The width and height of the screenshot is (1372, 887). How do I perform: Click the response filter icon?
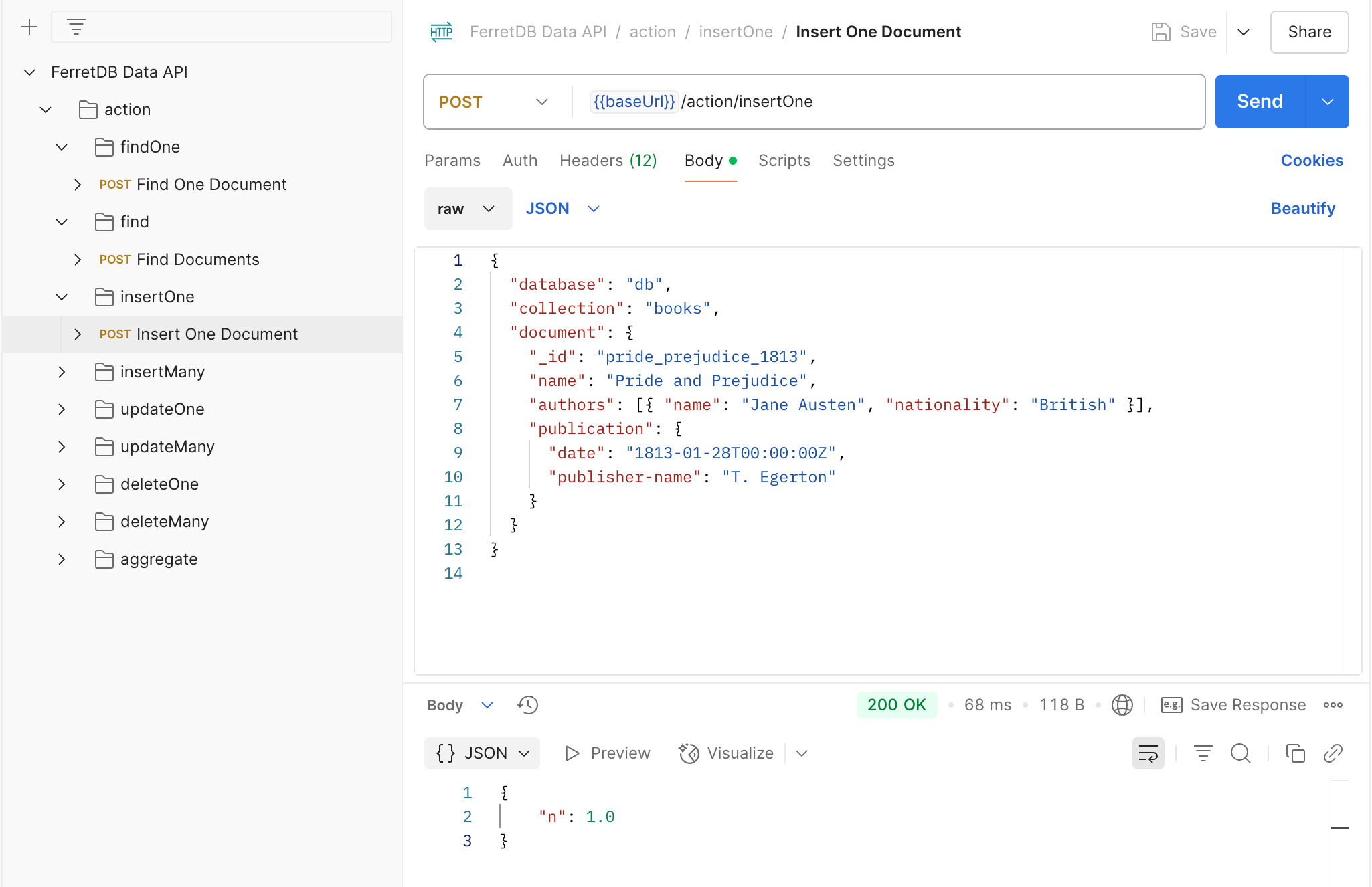(1203, 753)
